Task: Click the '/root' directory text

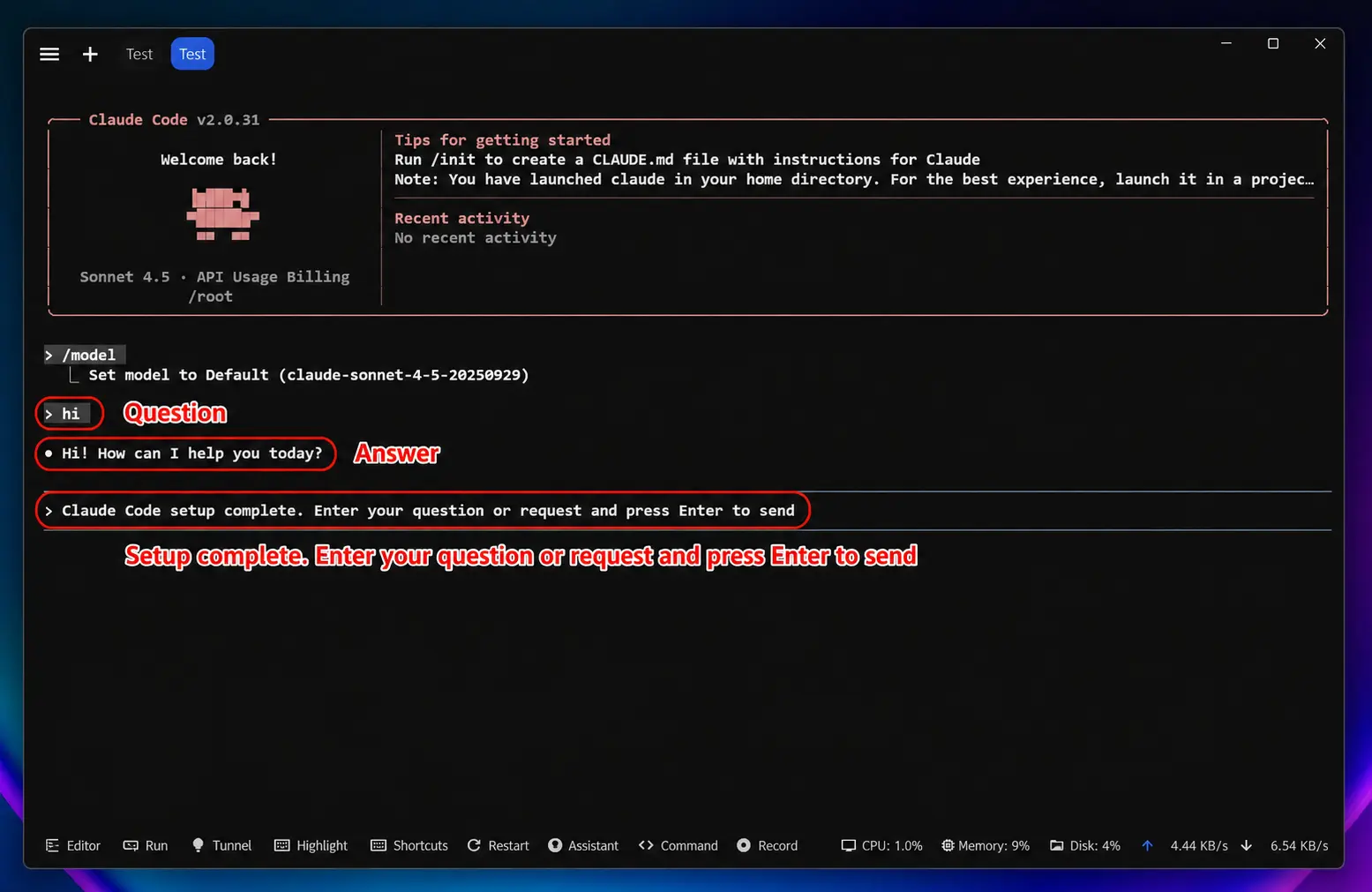Action: pos(210,296)
